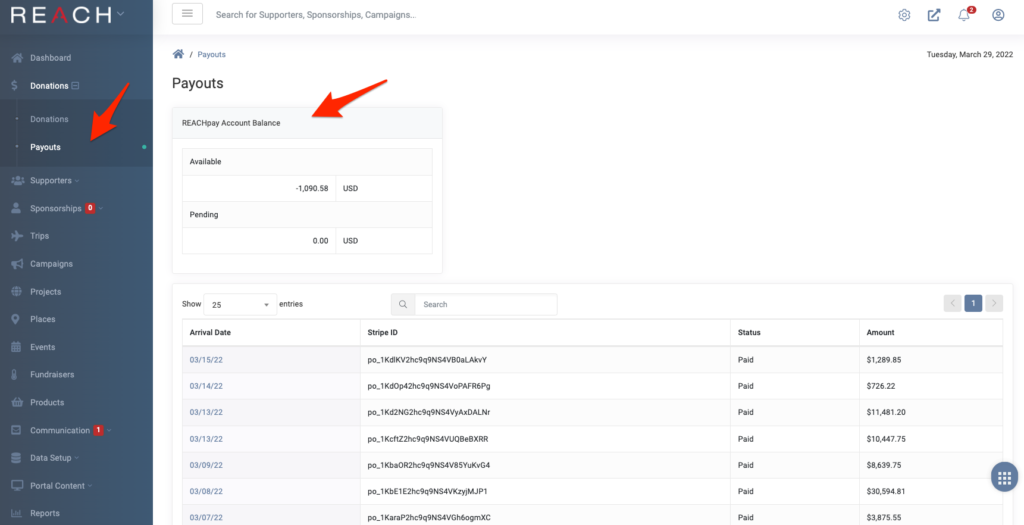Select Campaigns in the sidebar
Image resolution: width=1024 pixels, height=525 pixels.
tap(51, 264)
